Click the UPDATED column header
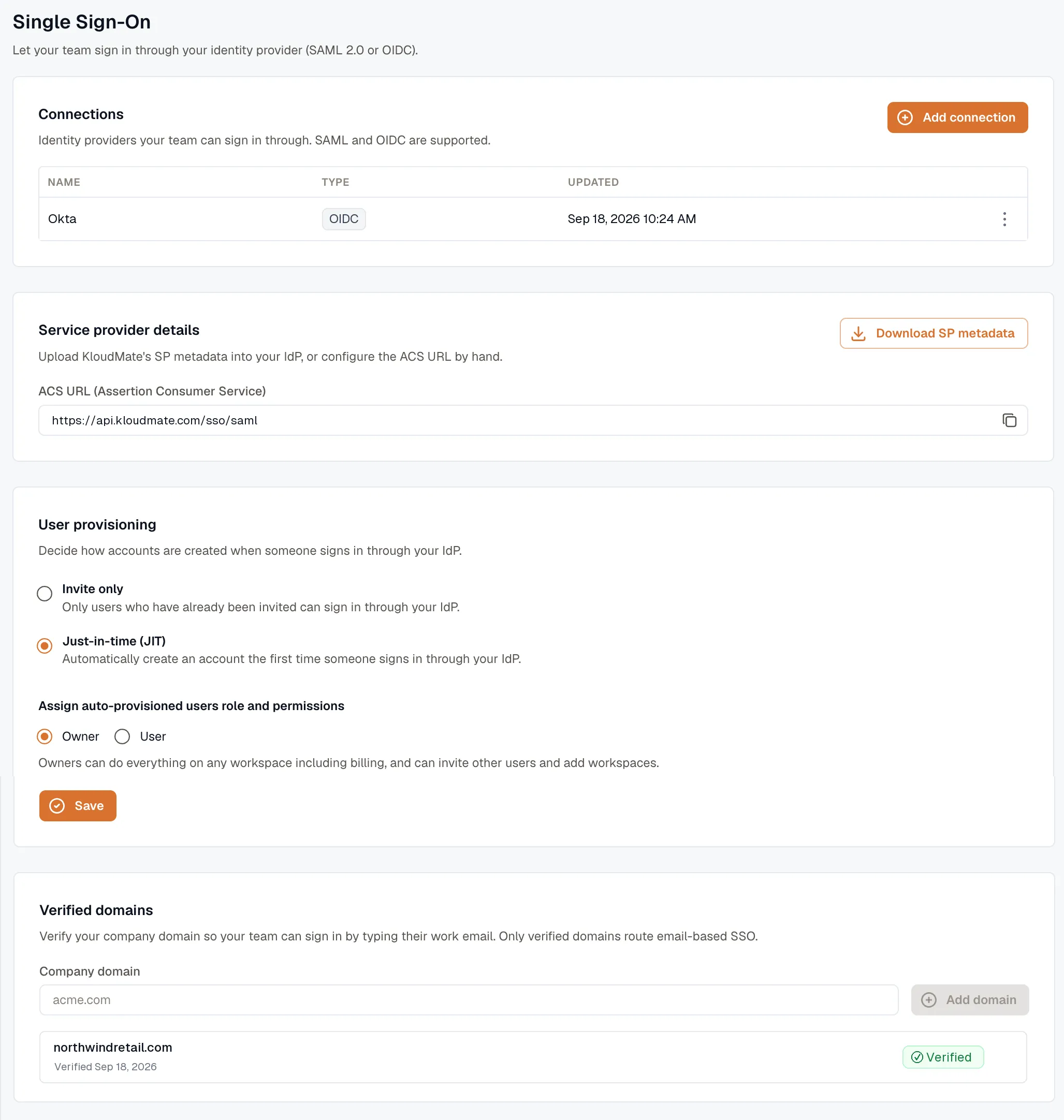This screenshot has height=1120, width=1064. tap(593, 182)
